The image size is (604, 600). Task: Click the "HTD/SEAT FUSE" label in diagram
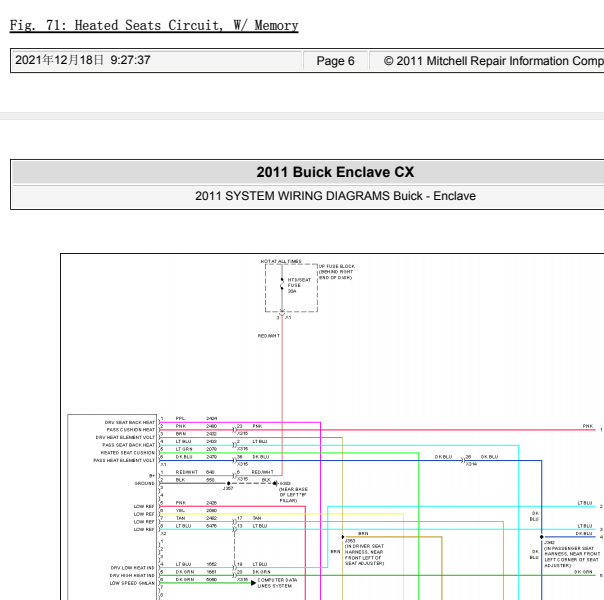(299, 285)
